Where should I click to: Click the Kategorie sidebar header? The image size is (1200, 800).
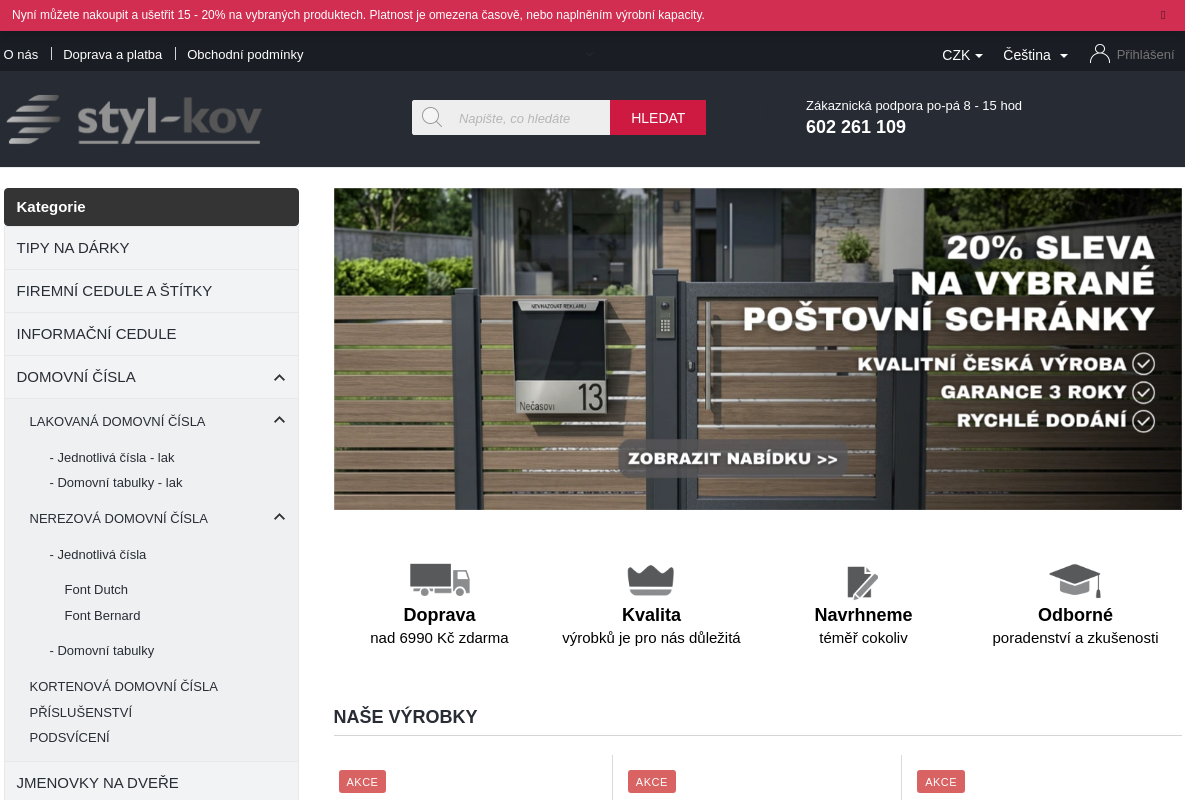[x=151, y=207]
